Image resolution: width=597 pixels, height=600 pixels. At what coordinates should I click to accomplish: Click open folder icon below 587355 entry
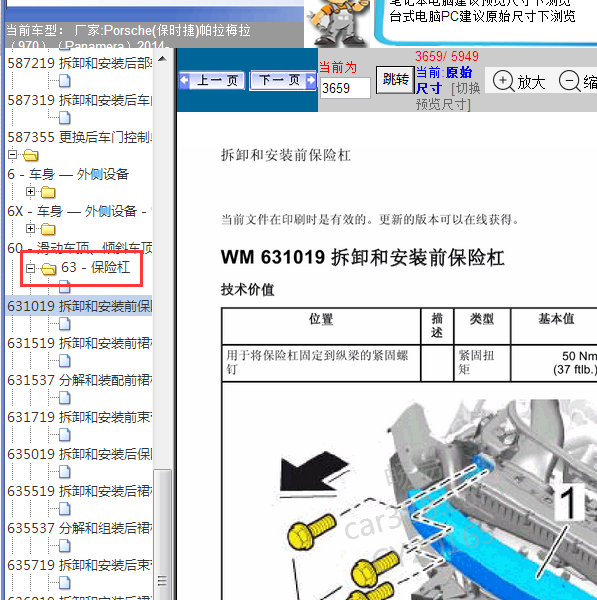[31, 155]
